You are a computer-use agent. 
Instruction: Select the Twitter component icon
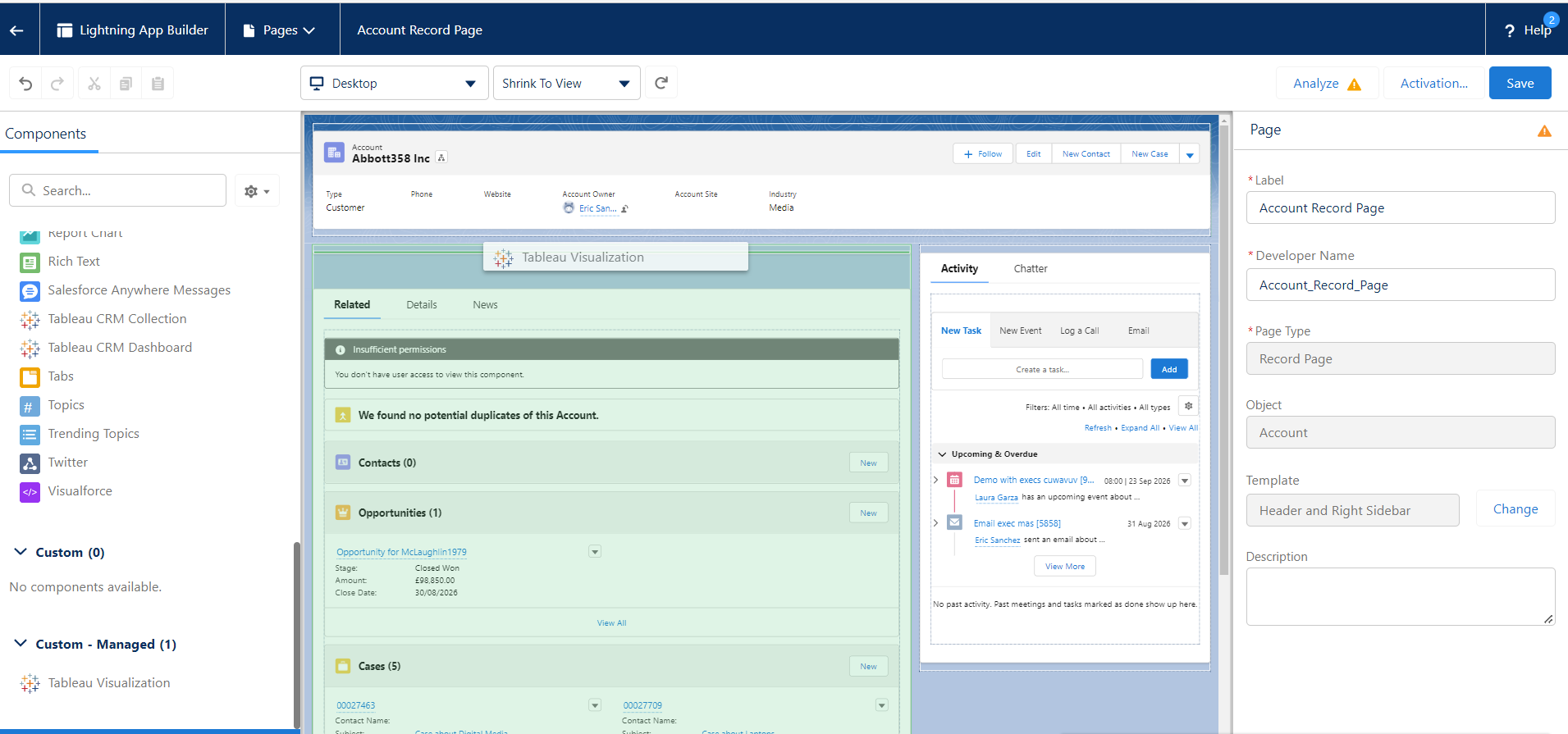click(x=30, y=463)
